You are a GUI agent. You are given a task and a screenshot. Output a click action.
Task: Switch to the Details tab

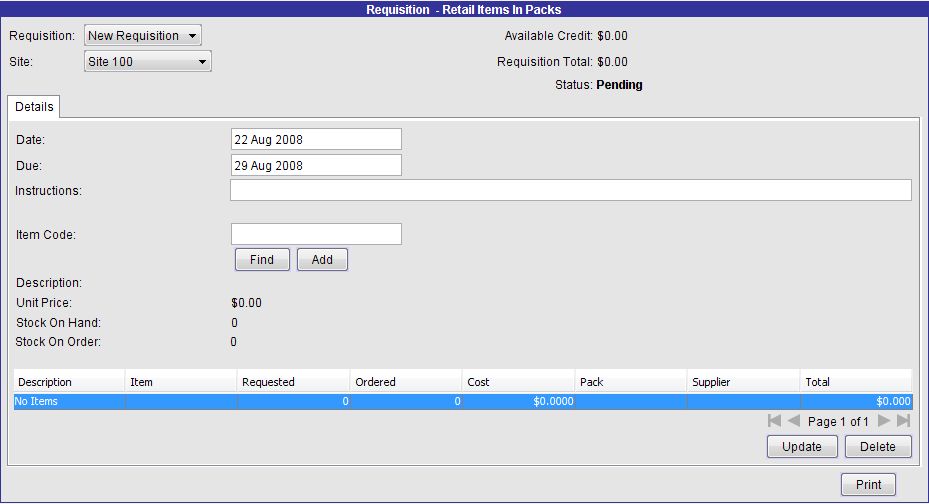pos(34,107)
